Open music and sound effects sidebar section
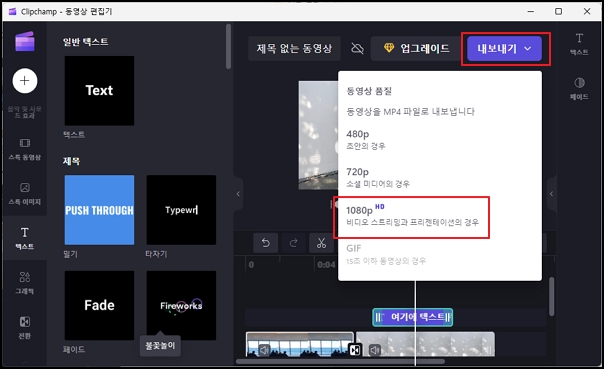Viewport: 604px width, 369px height. (25, 112)
